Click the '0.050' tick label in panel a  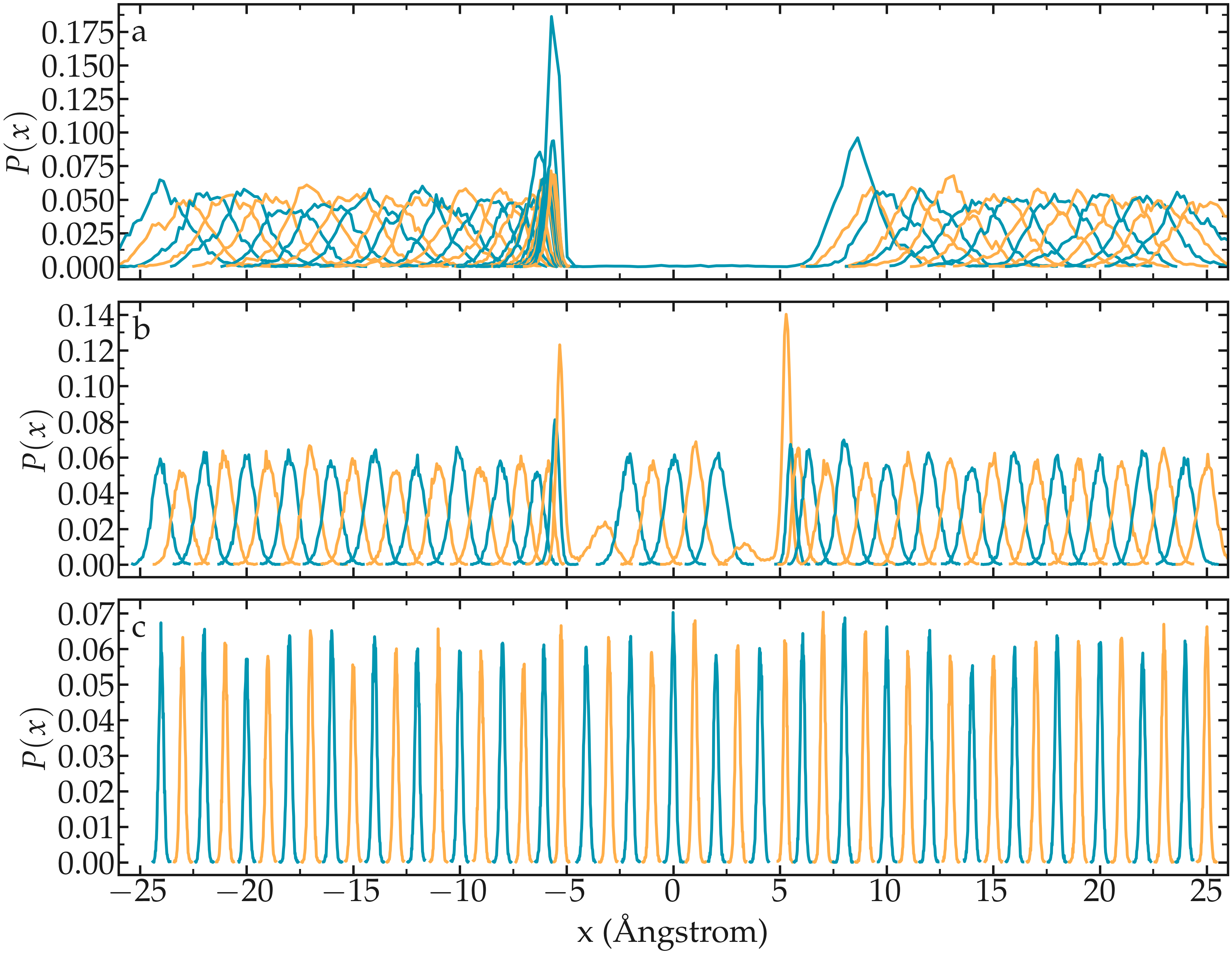point(78,201)
